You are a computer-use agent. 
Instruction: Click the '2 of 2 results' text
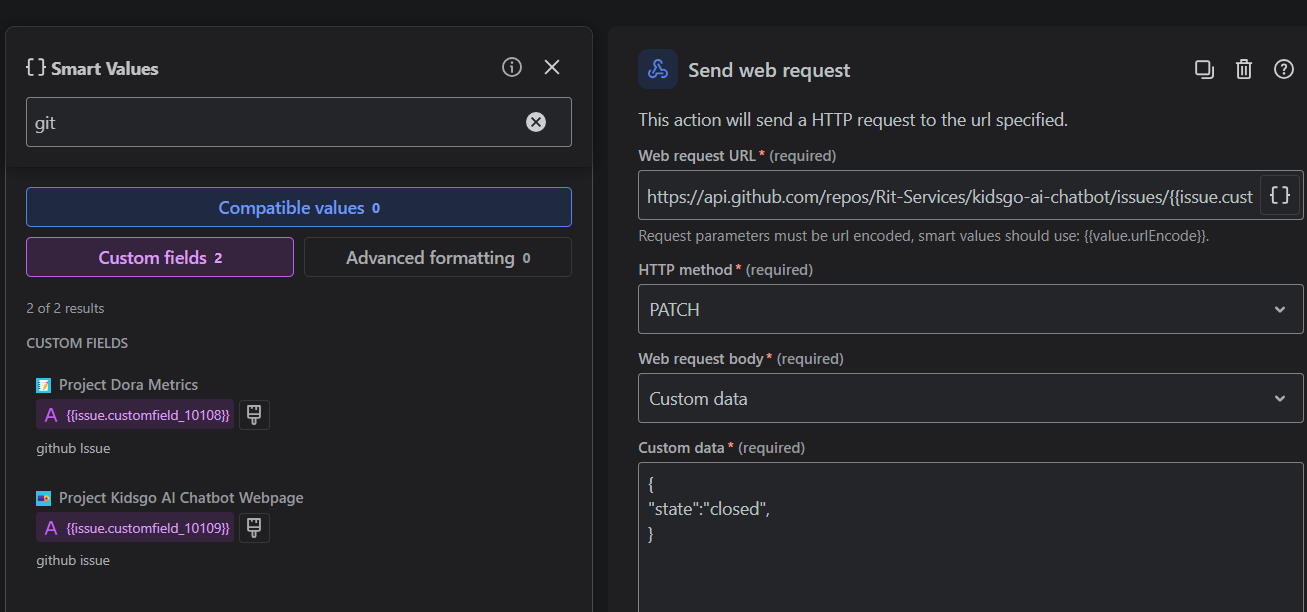(65, 308)
